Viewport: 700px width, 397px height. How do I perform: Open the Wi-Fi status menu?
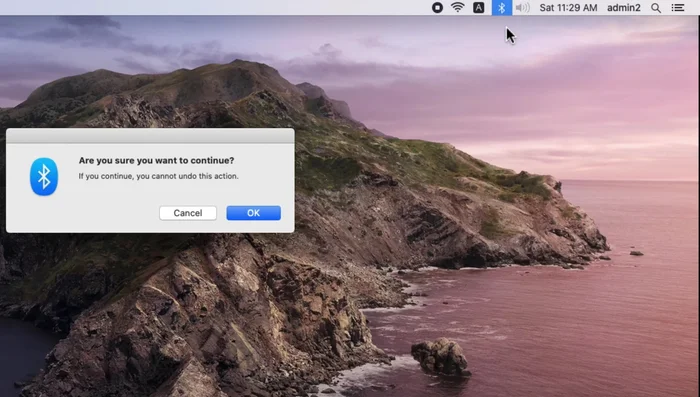[x=458, y=8]
